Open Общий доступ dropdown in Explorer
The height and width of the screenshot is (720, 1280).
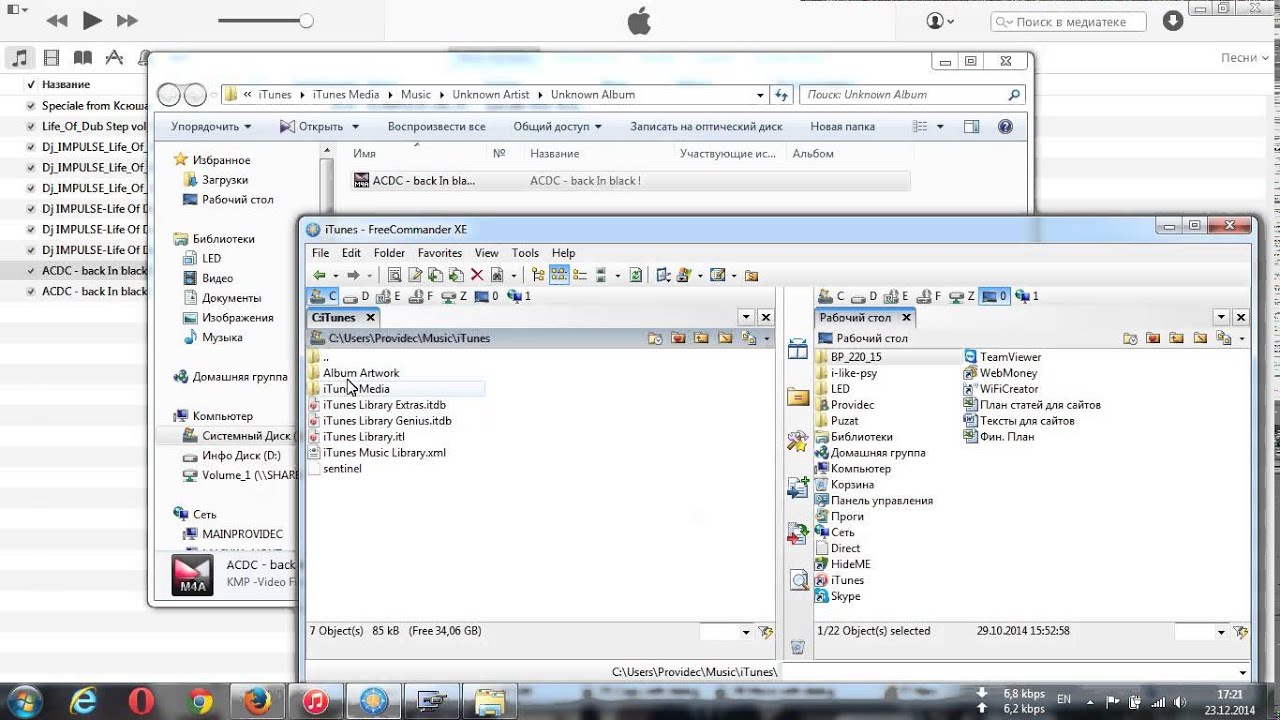point(557,127)
